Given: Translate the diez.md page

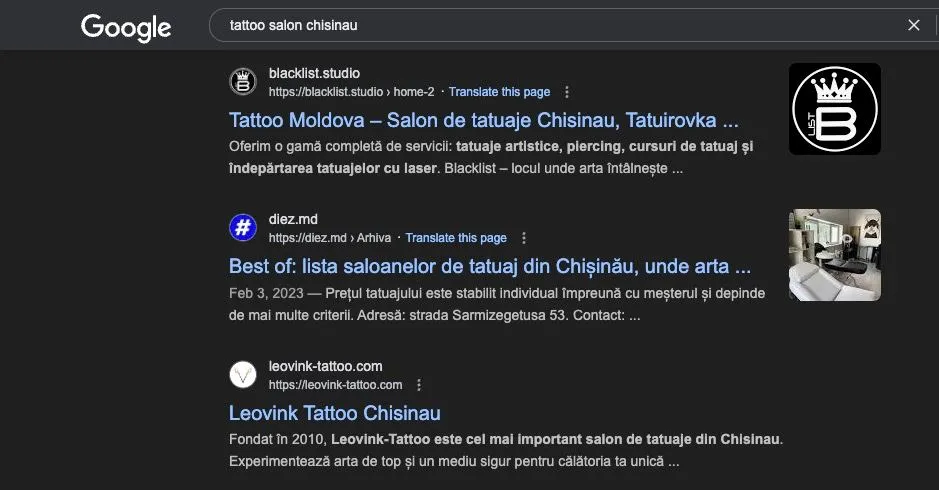Looking at the screenshot, I should click(456, 238).
